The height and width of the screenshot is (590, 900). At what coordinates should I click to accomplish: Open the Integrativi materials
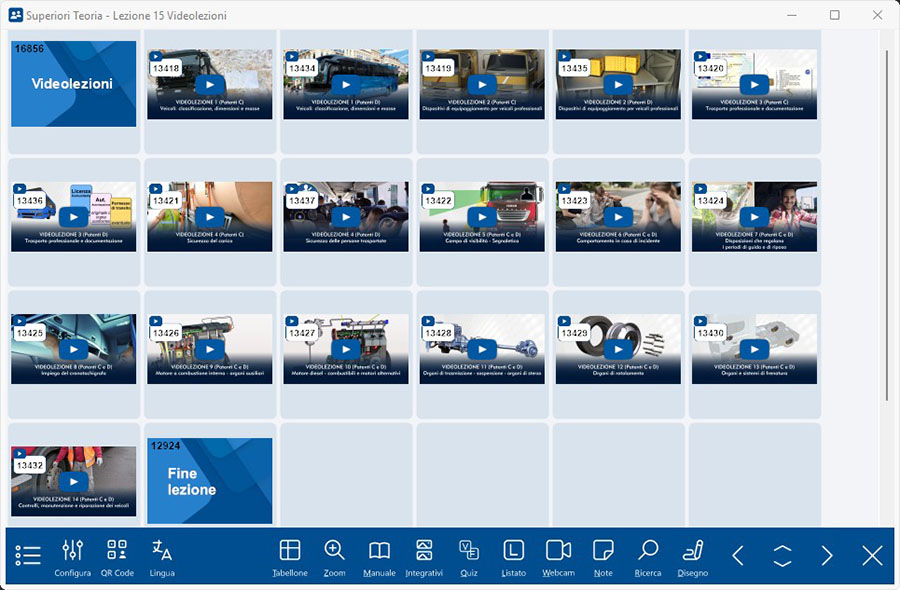pyautogui.click(x=424, y=556)
